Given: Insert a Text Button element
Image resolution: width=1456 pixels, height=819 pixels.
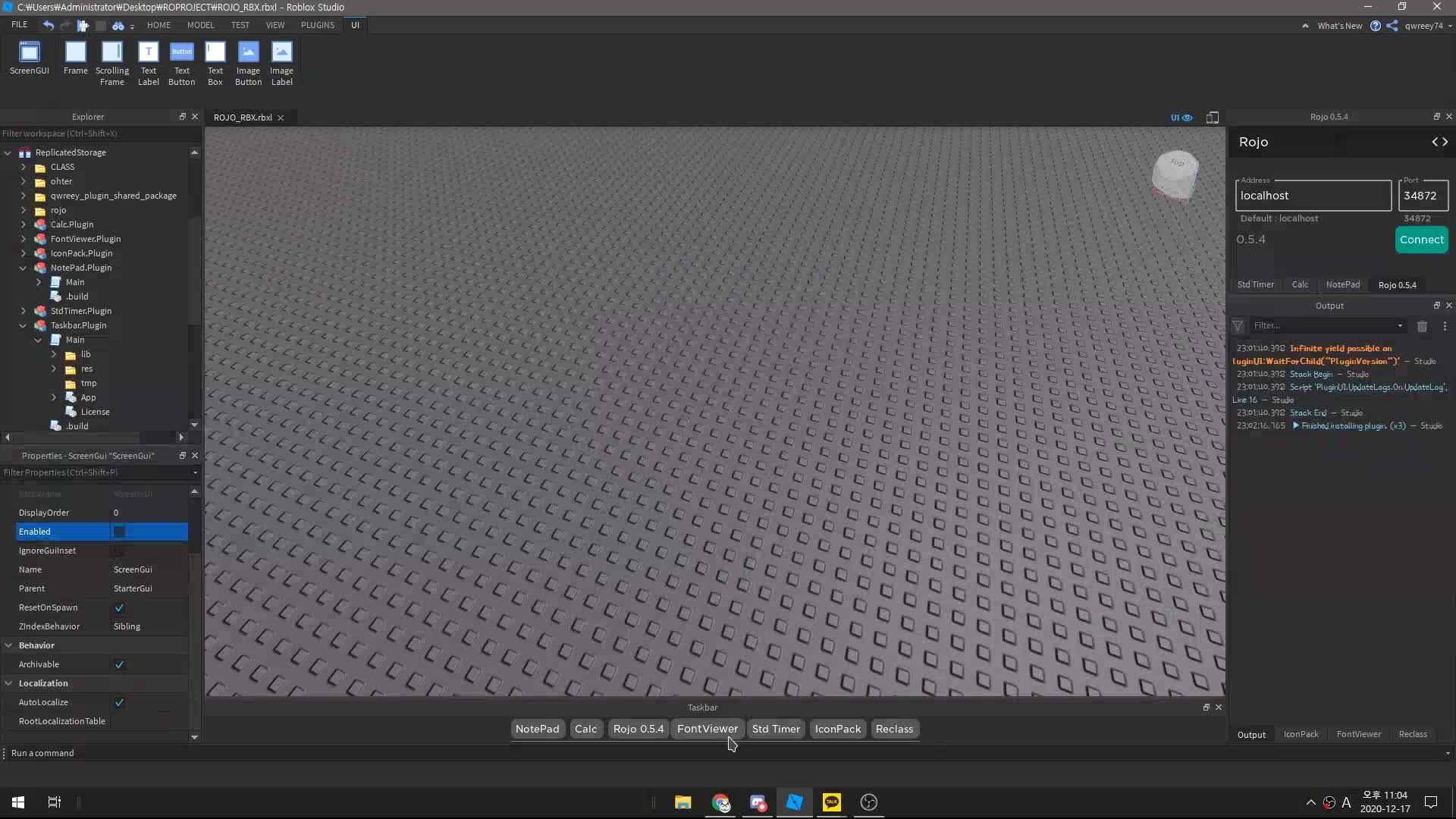Looking at the screenshot, I should click(181, 64).
